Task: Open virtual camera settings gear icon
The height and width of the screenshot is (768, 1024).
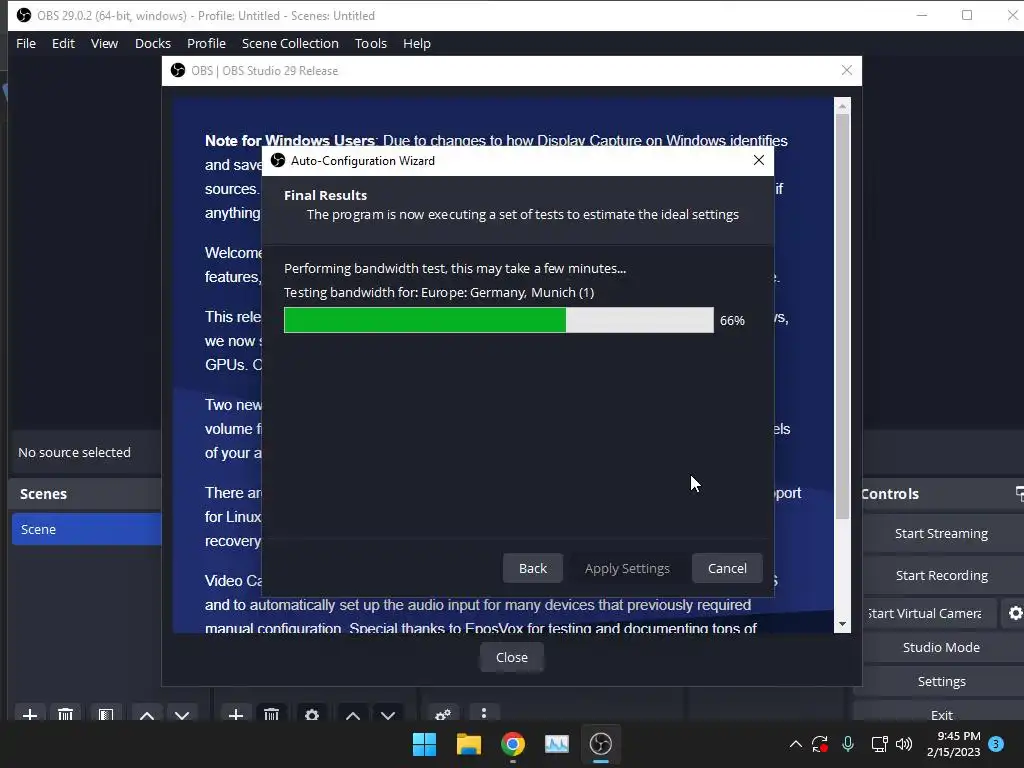Action: pyautogui.click(x=1014, y=613)
